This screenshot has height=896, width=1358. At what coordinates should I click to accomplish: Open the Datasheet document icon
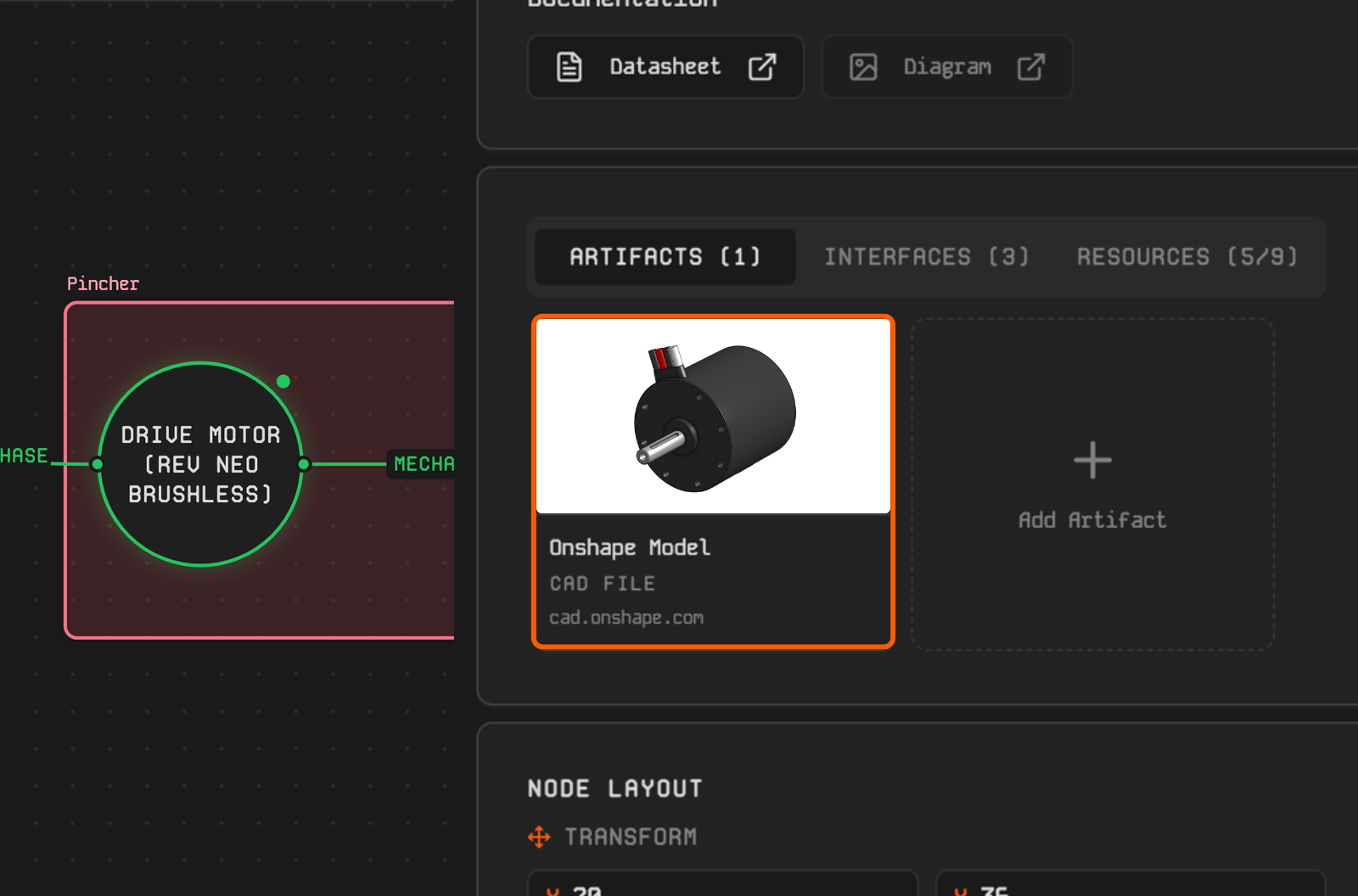tap(569, 66)
